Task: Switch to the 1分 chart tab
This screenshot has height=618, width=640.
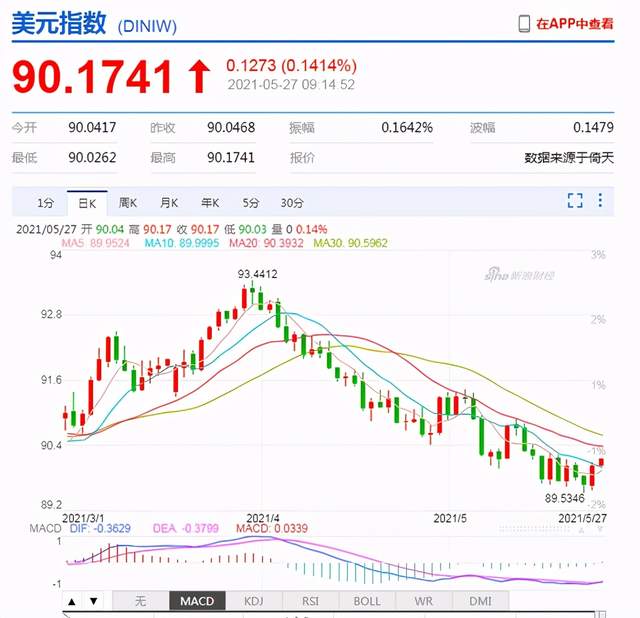Action: click(x=46, y=202)
